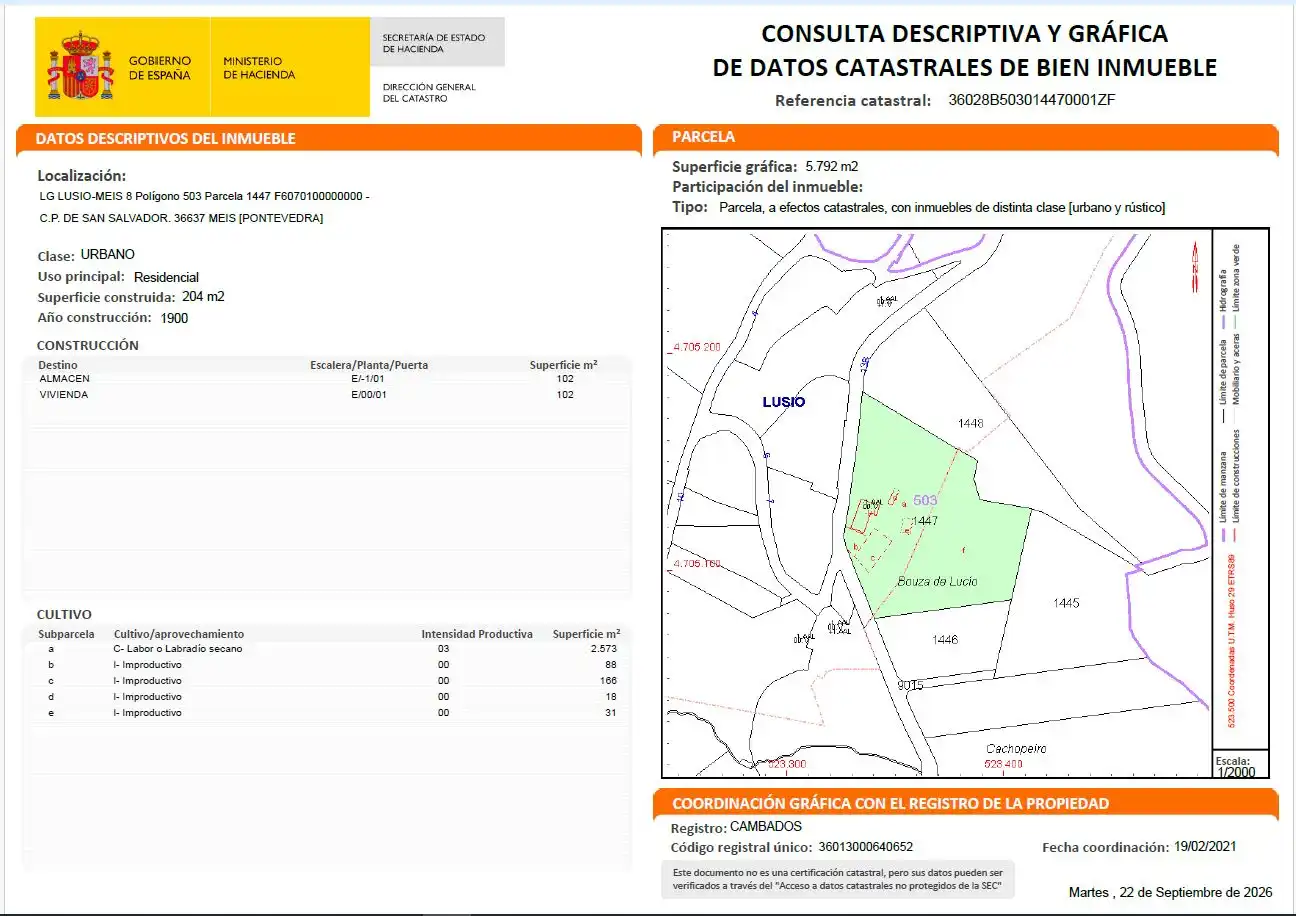Click the MINISTERIO DE HACIENDA label
1296x916 pixels.
[x=259, y=68]
